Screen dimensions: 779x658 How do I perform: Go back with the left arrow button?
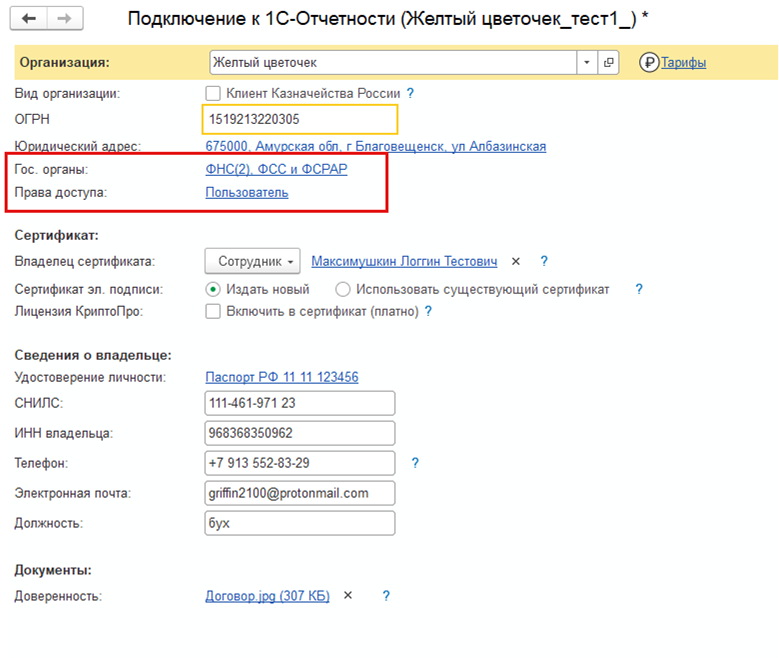29,19
